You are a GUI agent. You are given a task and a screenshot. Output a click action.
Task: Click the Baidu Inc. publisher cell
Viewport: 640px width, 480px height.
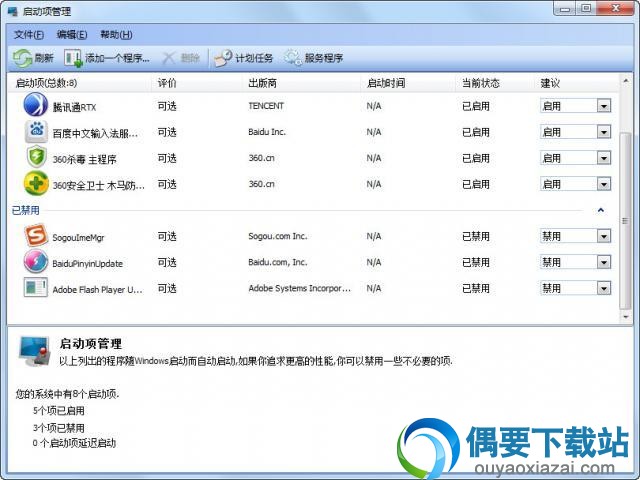click(267, 132)
